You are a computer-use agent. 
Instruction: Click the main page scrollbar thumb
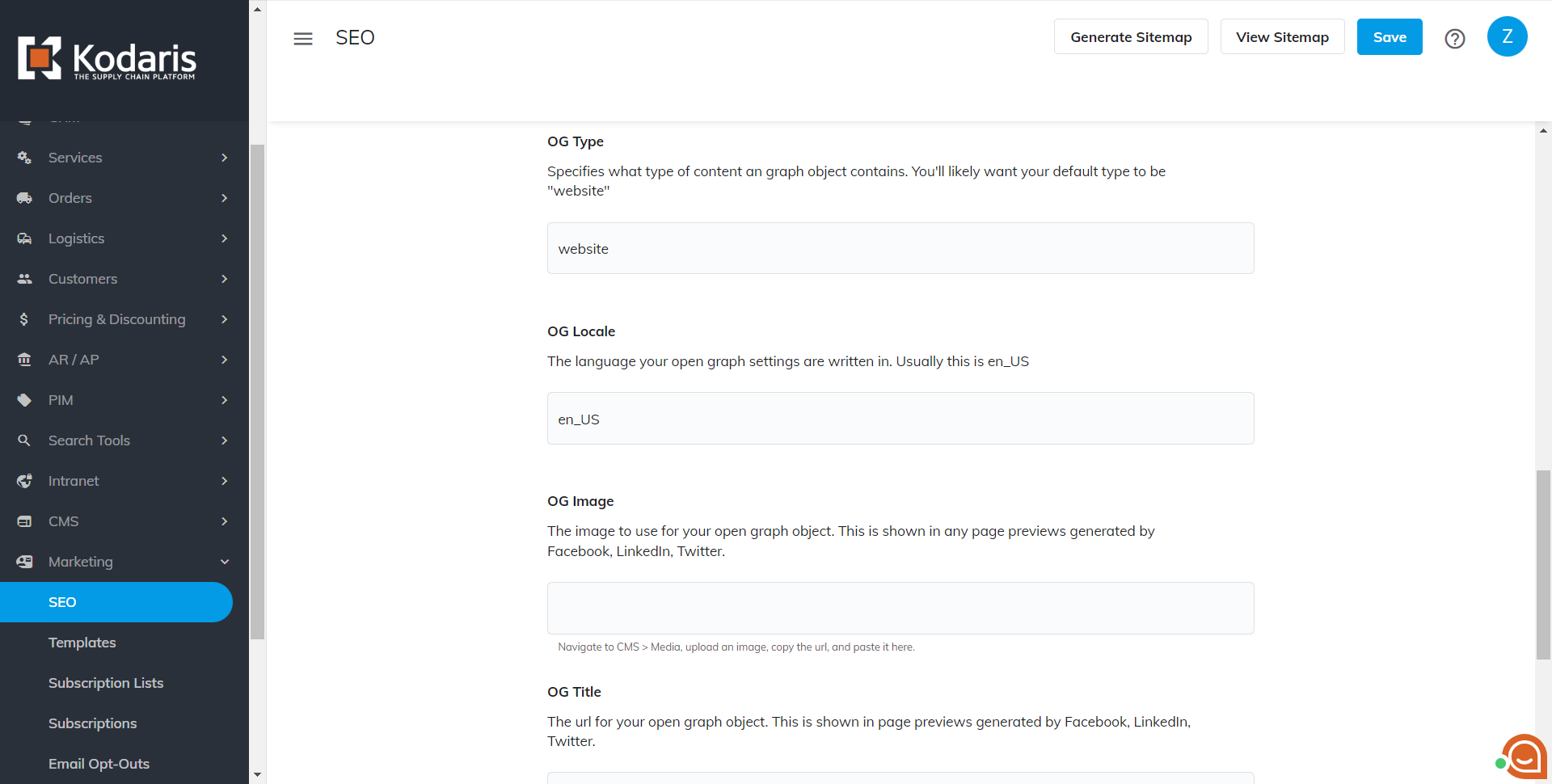click(1544, 564)
